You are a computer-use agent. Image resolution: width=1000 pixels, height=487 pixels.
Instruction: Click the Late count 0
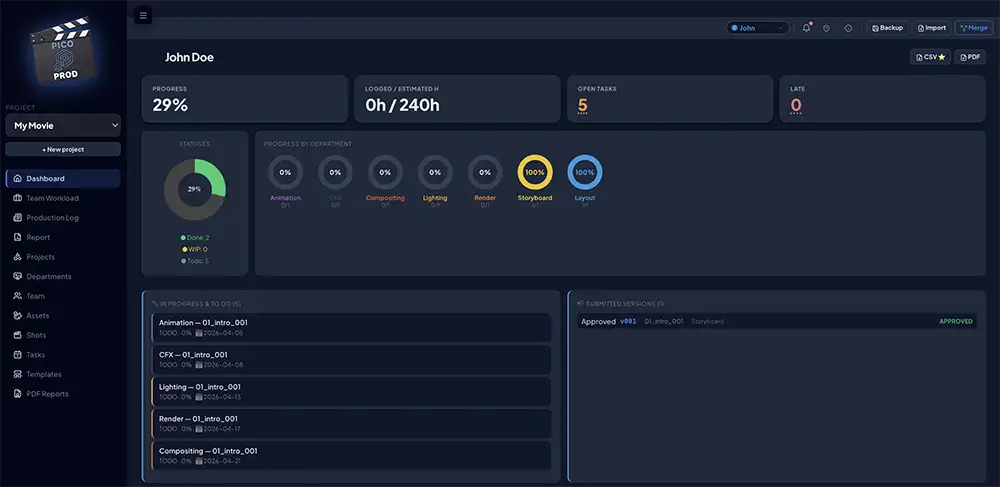(796, 105)
